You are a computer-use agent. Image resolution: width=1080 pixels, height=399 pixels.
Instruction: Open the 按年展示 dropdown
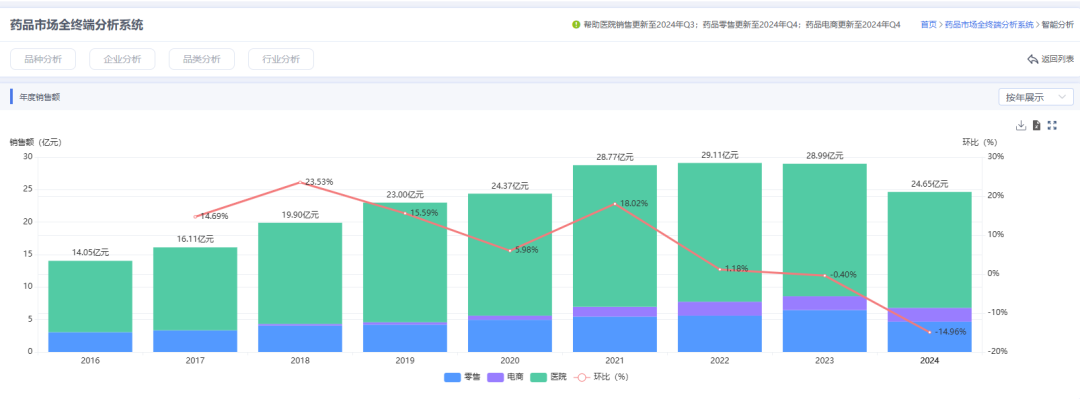pos(1036,97)
